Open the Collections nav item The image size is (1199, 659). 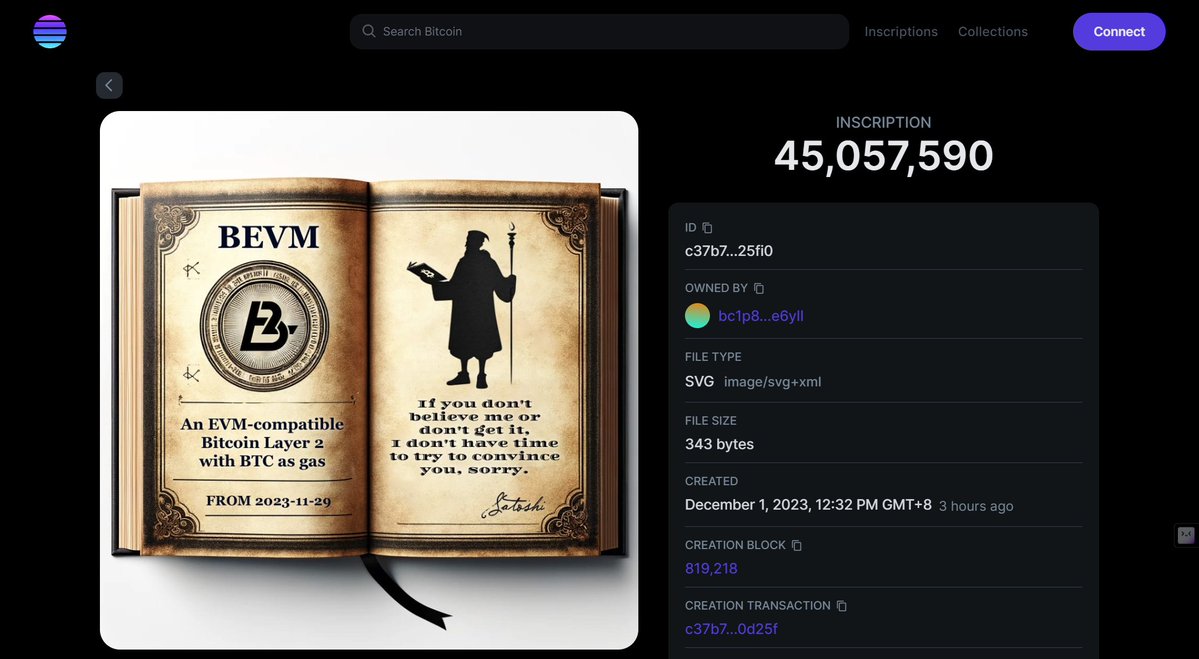point(993,31)
